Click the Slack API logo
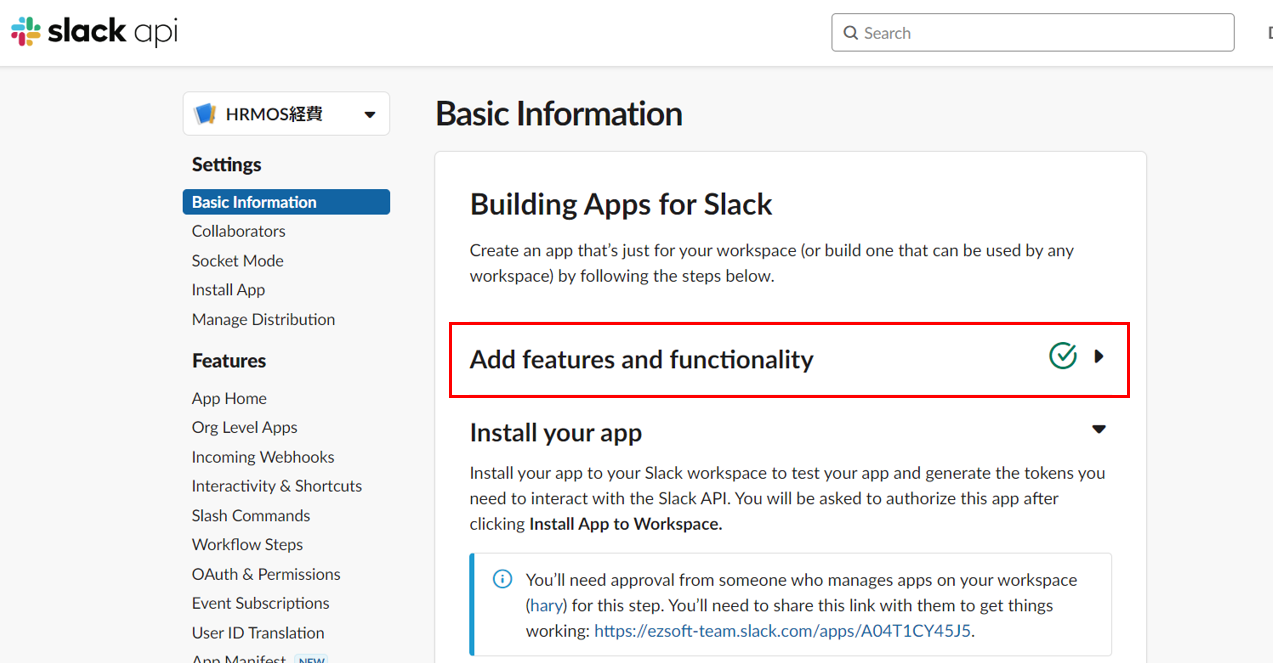 click(x=94, y=32)
